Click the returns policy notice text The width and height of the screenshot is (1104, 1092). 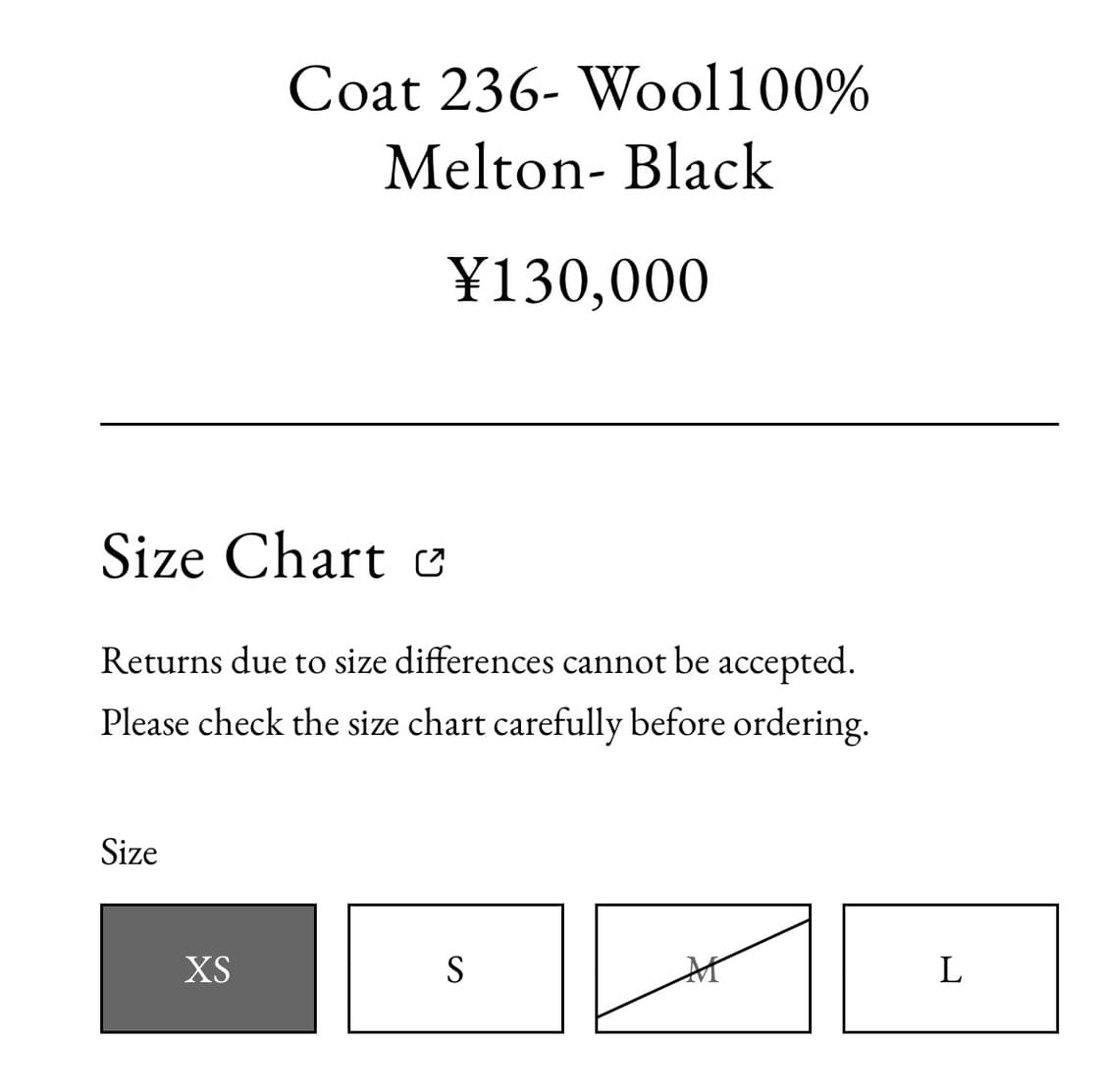click(x=479, y=660)
